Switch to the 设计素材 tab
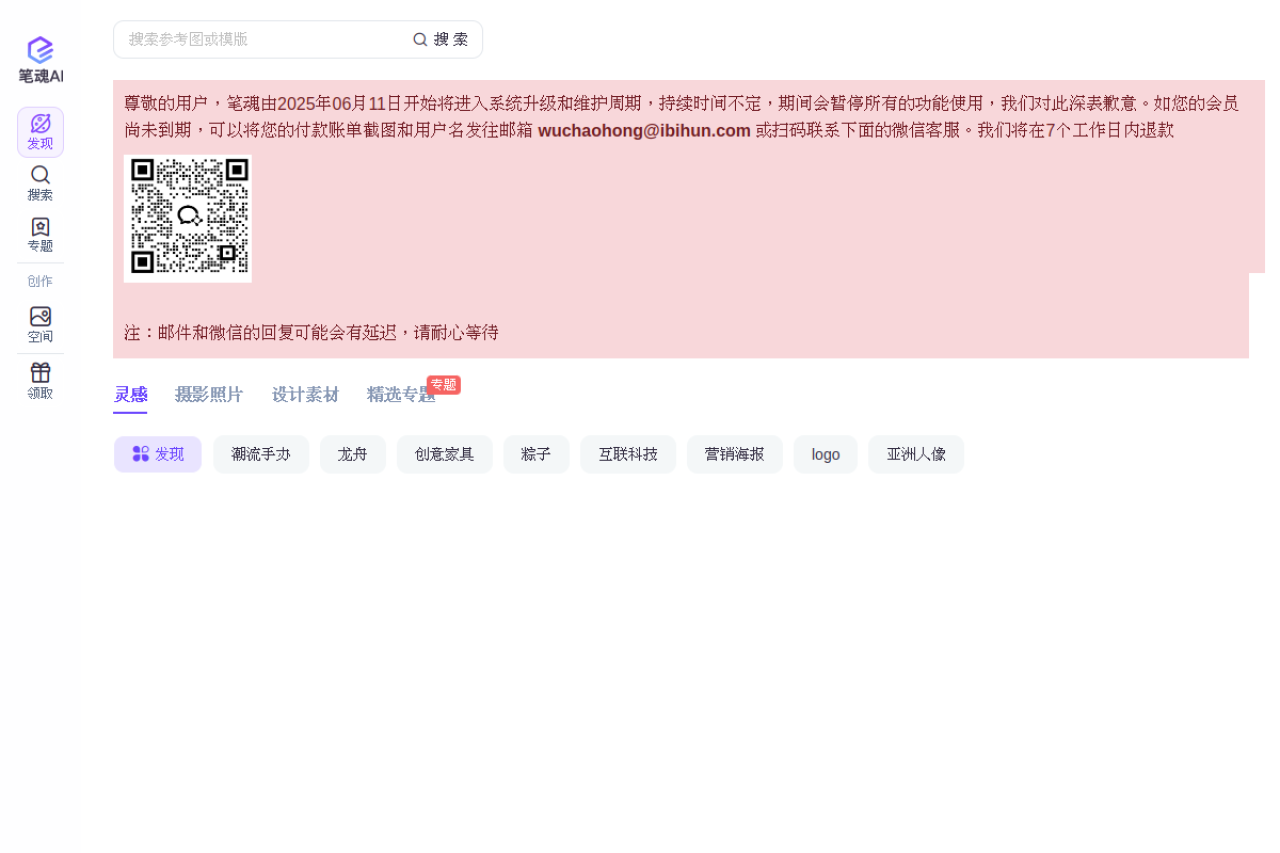Viewport: 1280px width, 853px height. pos(305,394)
